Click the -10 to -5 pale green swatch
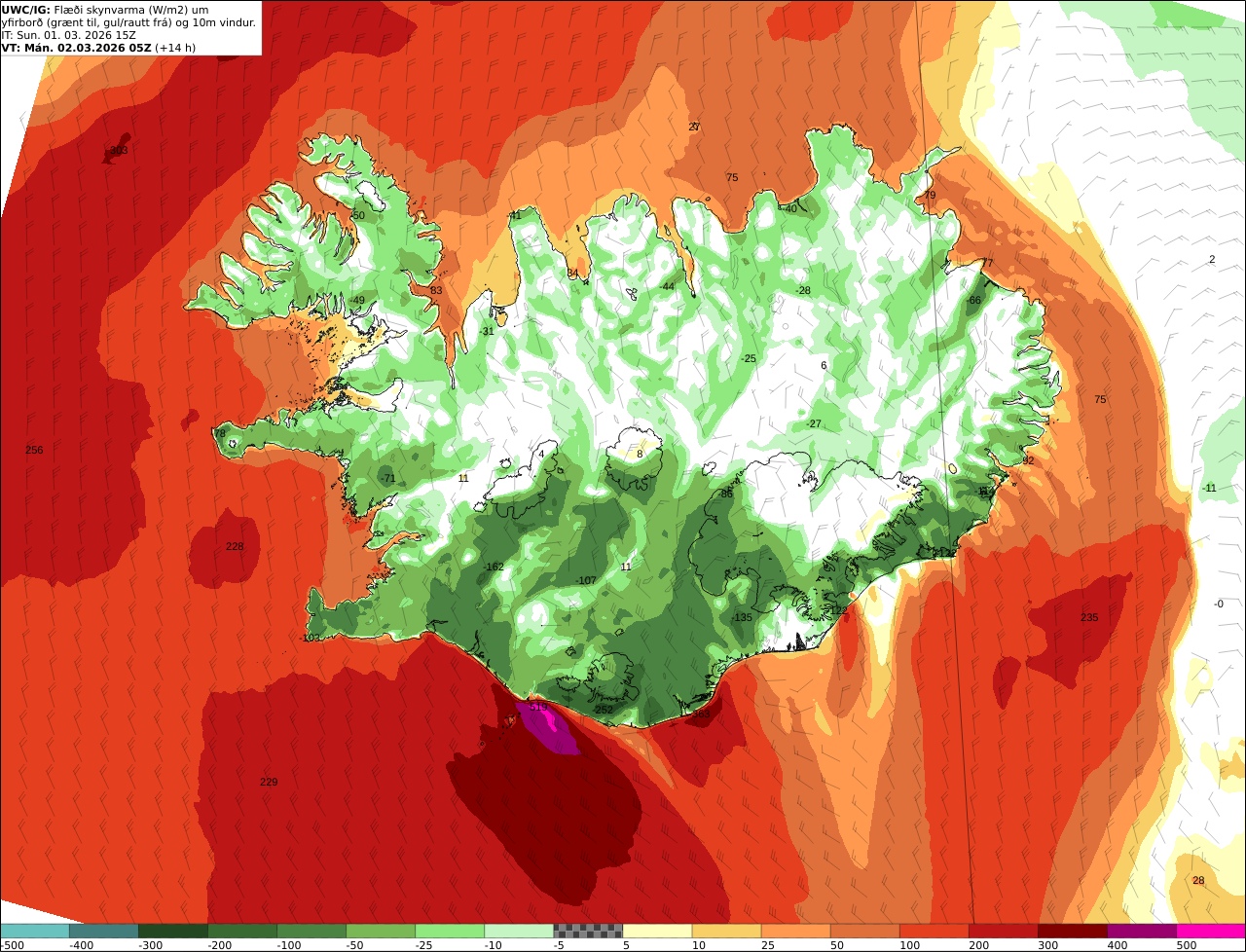This screenshot has width=1246, height=952. tap(519, 931)
